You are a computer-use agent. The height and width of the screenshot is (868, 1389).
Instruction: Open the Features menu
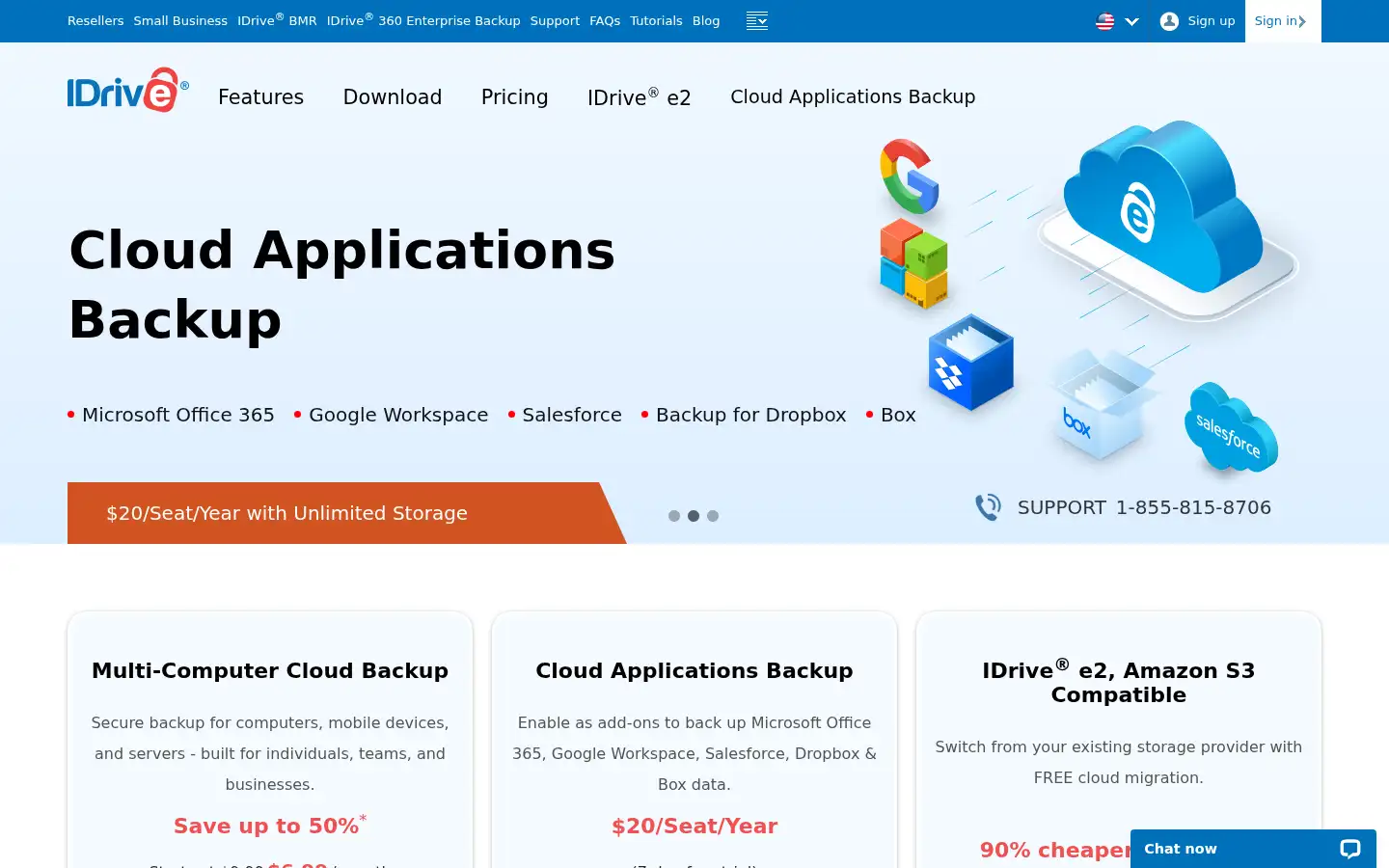point(260,97)
